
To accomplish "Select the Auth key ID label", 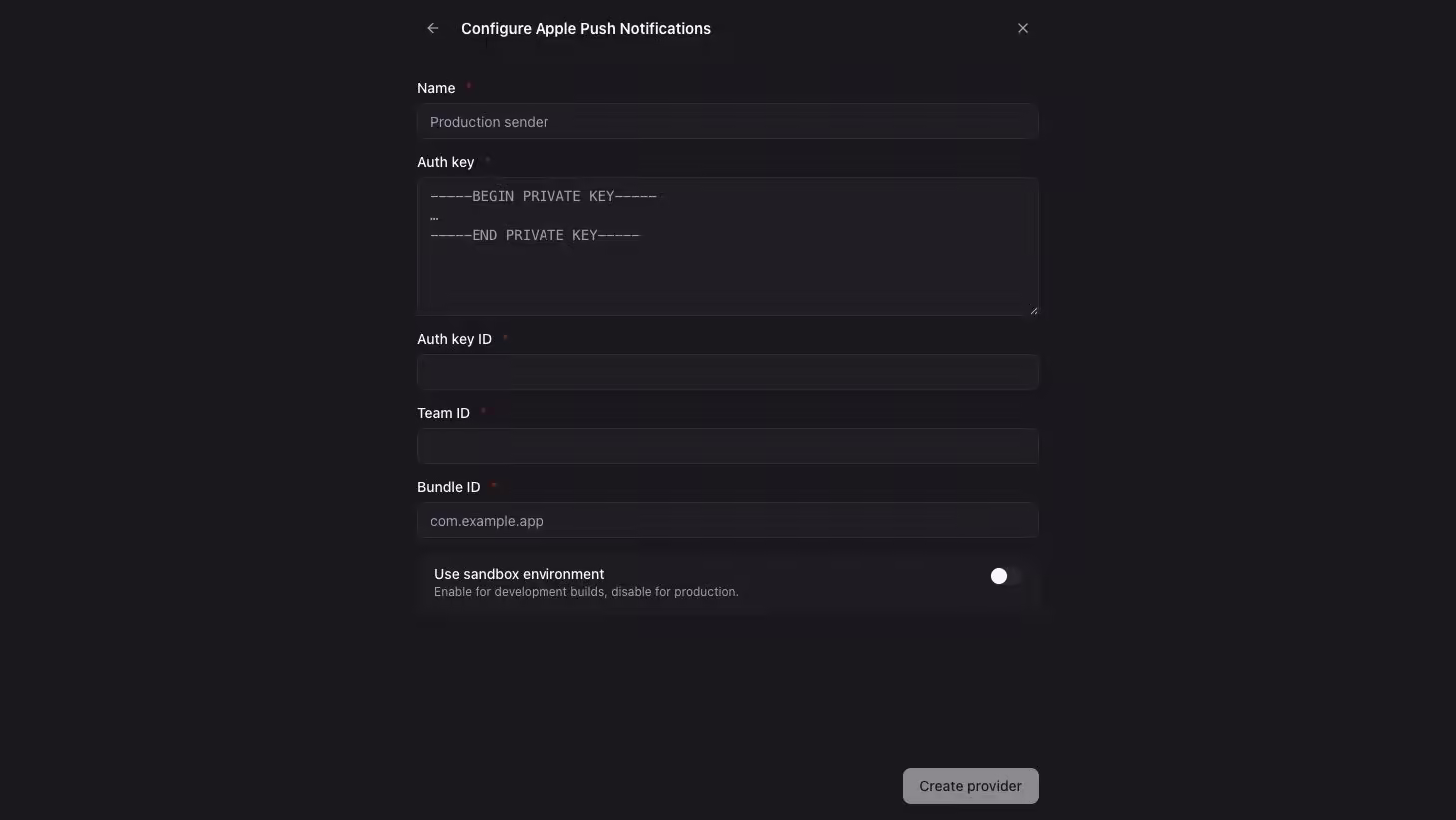I will click(454, 339).
